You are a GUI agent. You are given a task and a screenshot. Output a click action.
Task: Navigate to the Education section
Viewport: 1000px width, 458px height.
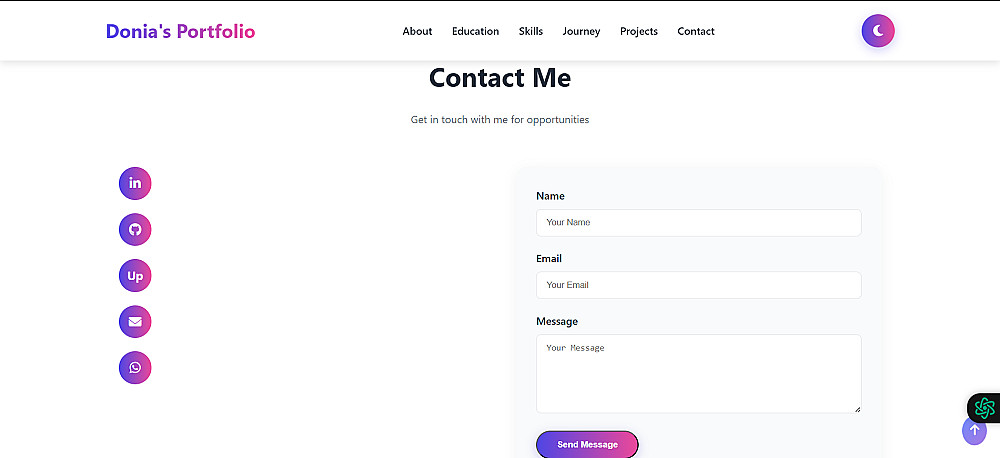(475, 31)
